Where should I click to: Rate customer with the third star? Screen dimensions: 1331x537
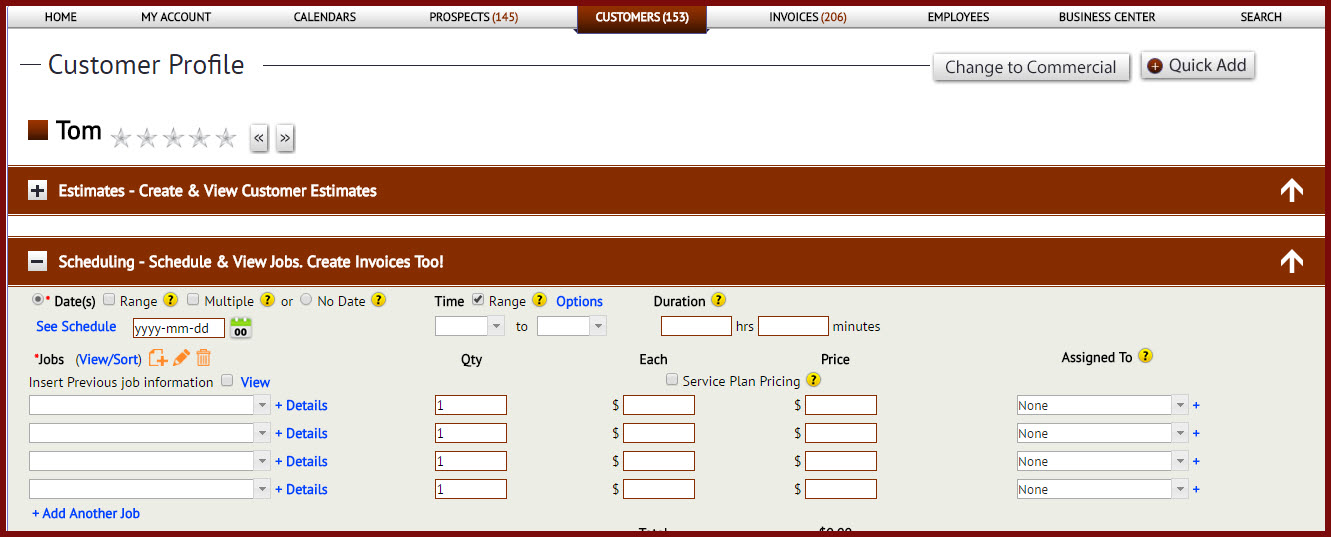tap(173, 138)
